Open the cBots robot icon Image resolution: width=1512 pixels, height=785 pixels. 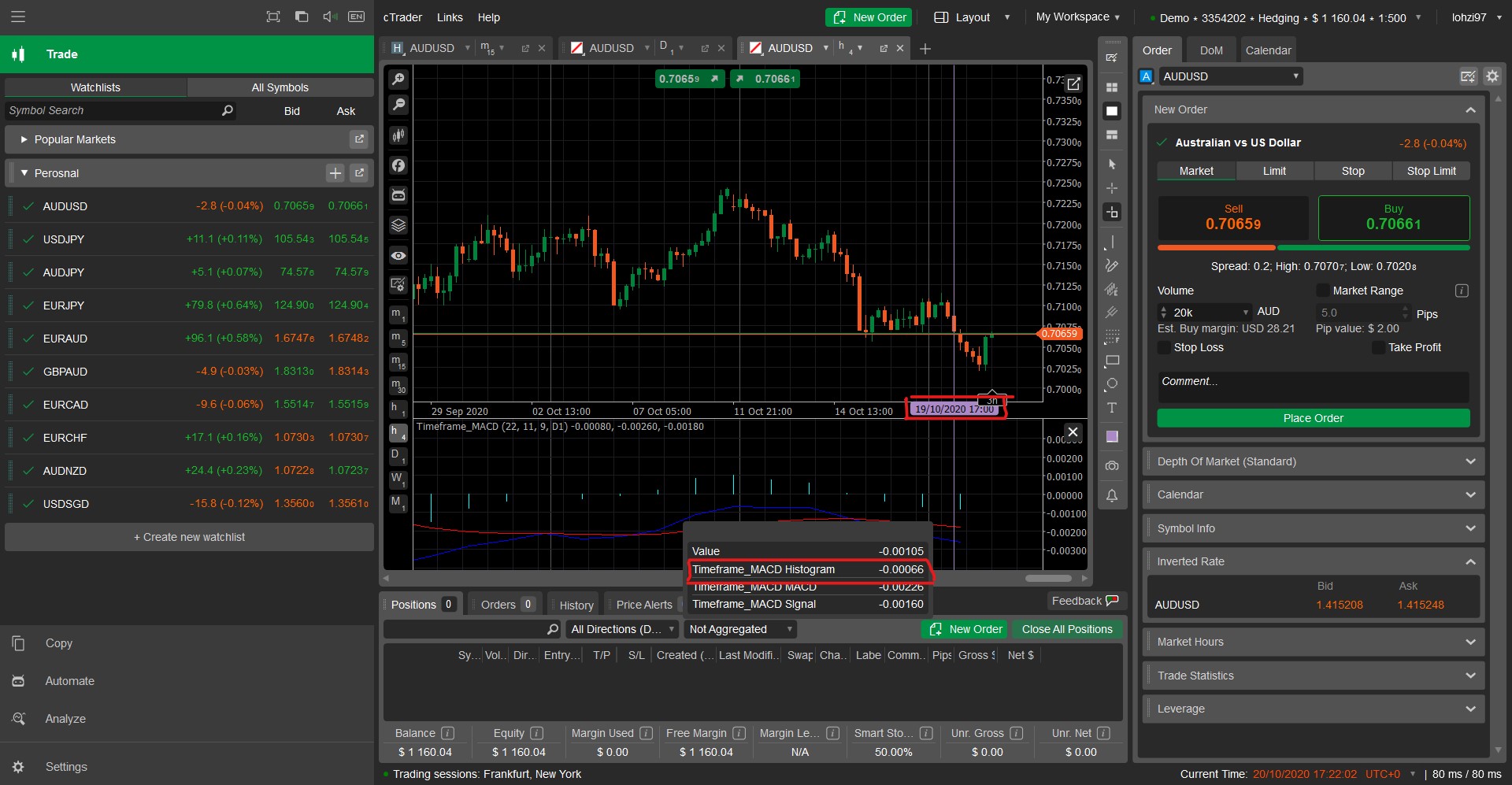click(x=398, y=195)
